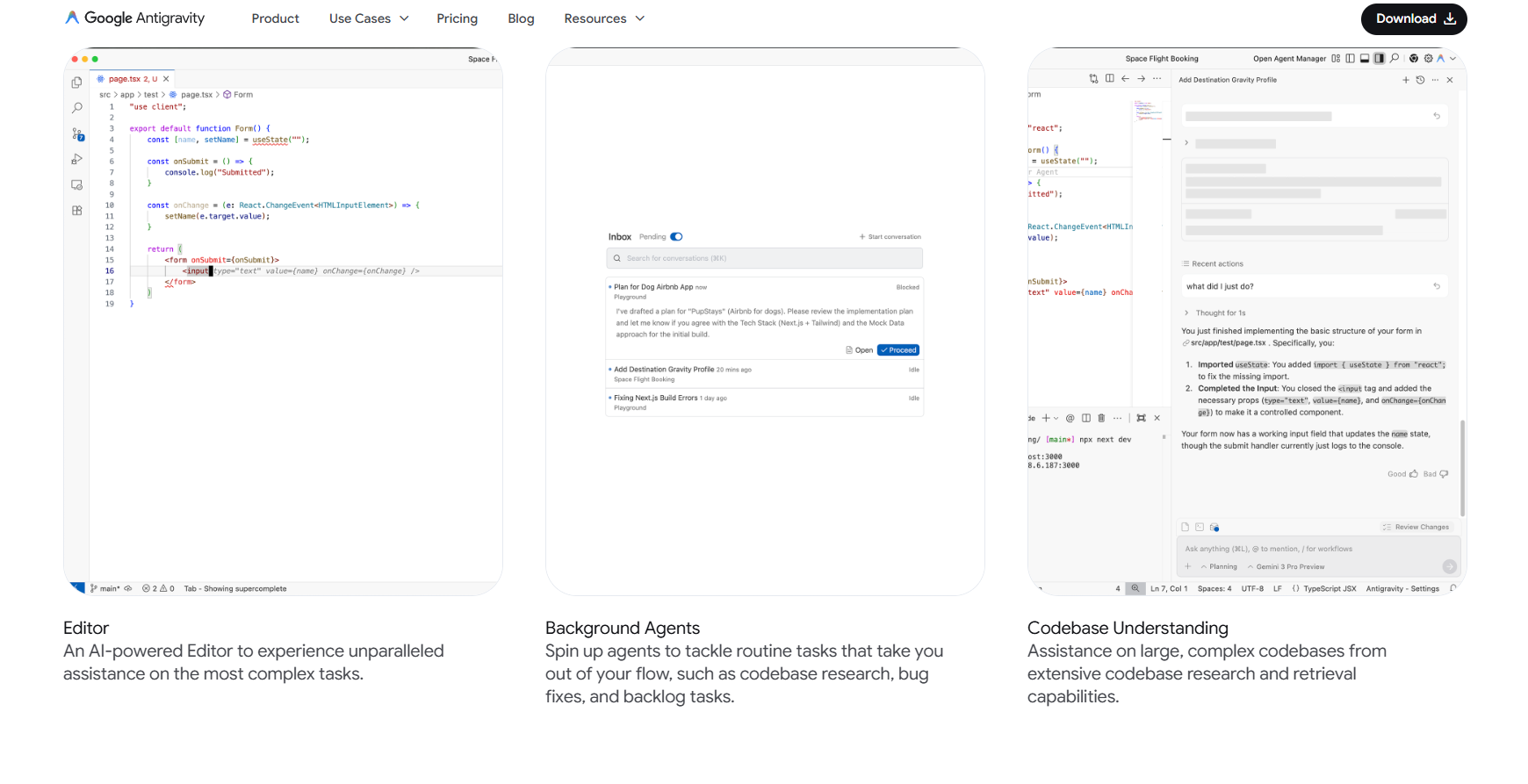Toggle the Pending switch in Inbox
Image resolution: width=1528 pixels, height=784 pixels.
(x=676, y=237)
